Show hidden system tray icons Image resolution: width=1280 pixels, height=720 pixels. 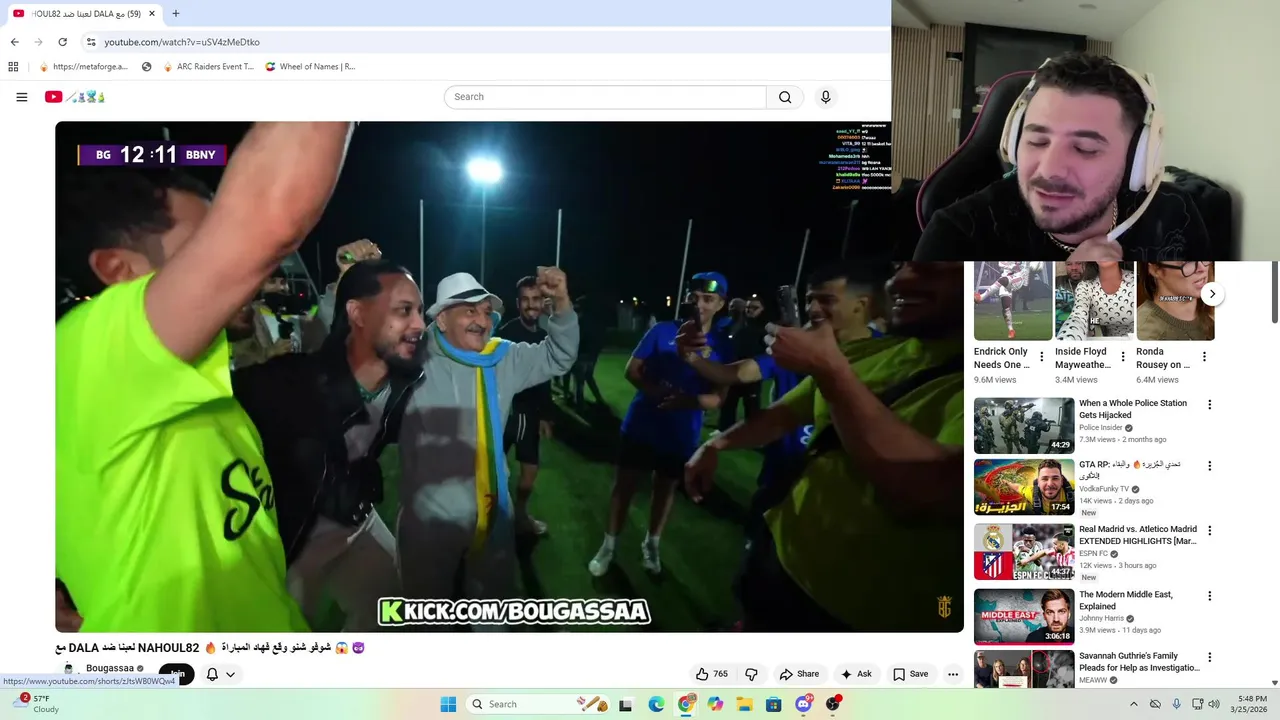click(1133, 704)
